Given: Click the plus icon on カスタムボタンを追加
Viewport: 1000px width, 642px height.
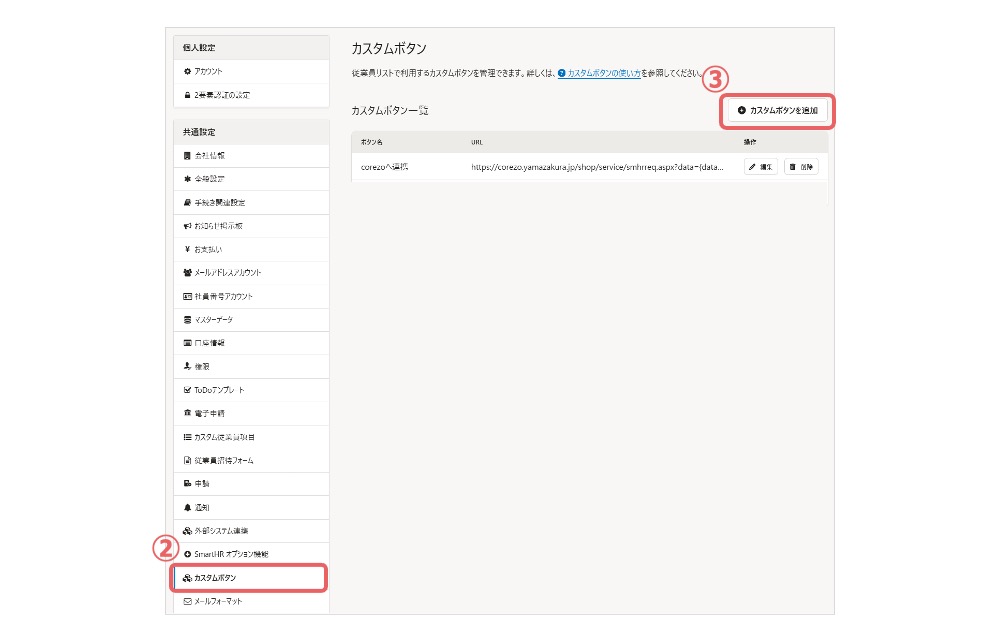Looking at the screenshot, I should coord(741,110).
